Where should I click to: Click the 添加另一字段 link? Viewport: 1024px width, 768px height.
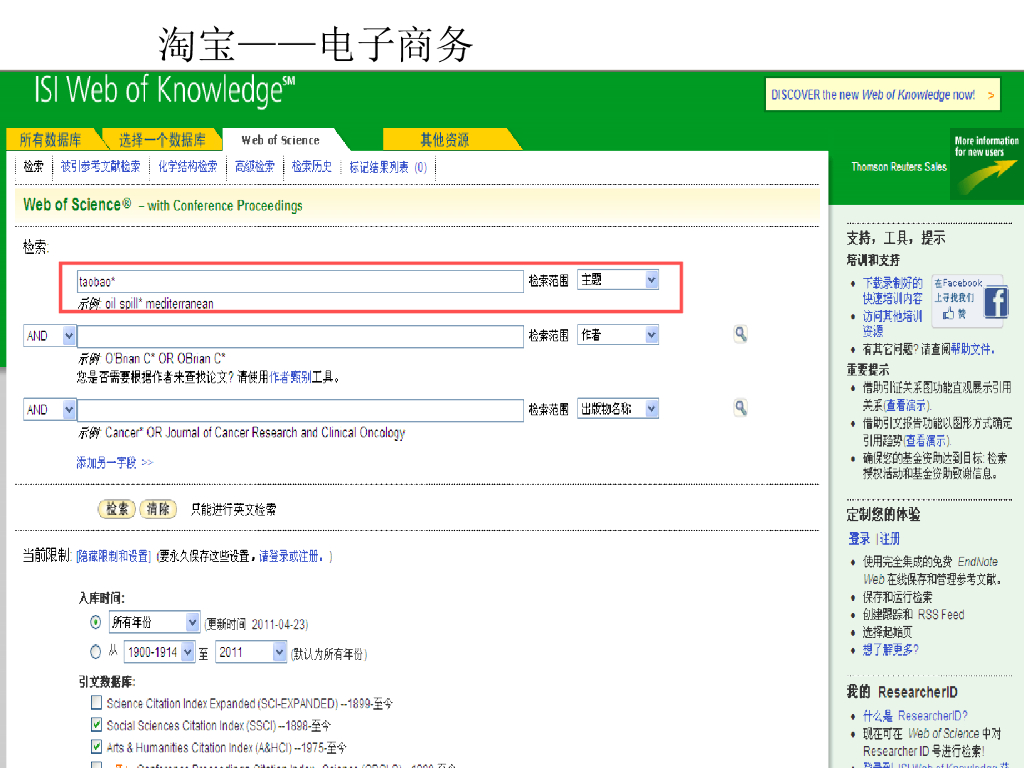(x=114, y=462)
